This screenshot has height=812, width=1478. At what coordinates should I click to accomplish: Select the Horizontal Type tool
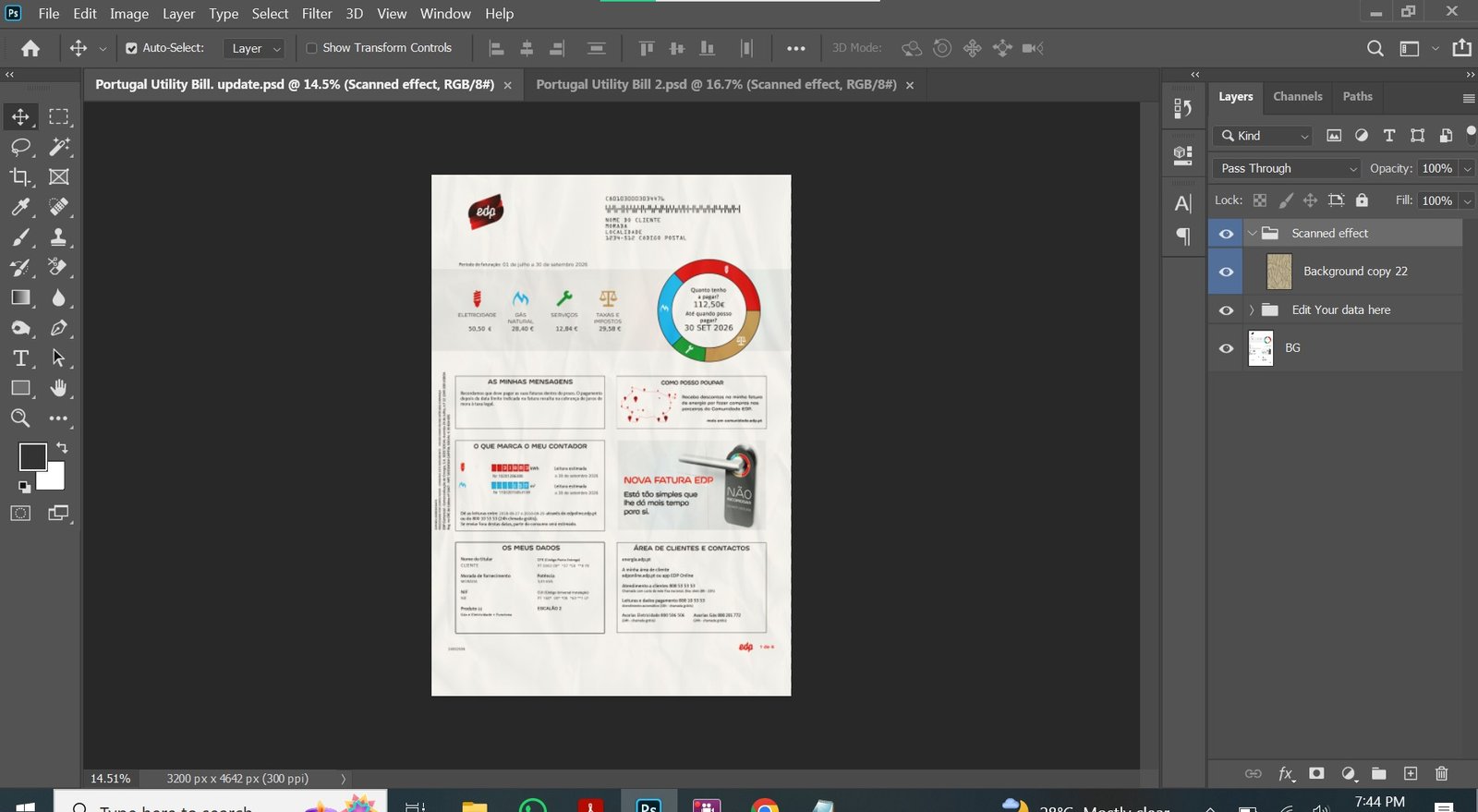[x=20, y=358]
